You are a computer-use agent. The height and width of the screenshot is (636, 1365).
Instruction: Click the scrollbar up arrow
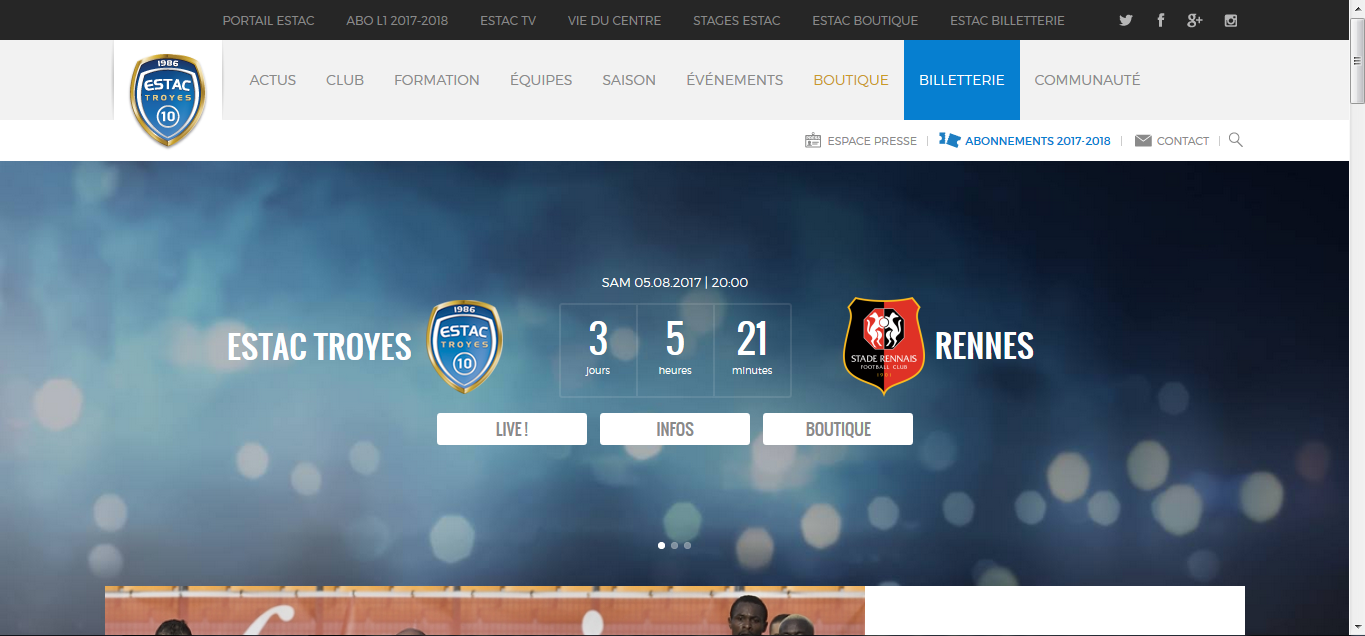(x=1357, y=7)
